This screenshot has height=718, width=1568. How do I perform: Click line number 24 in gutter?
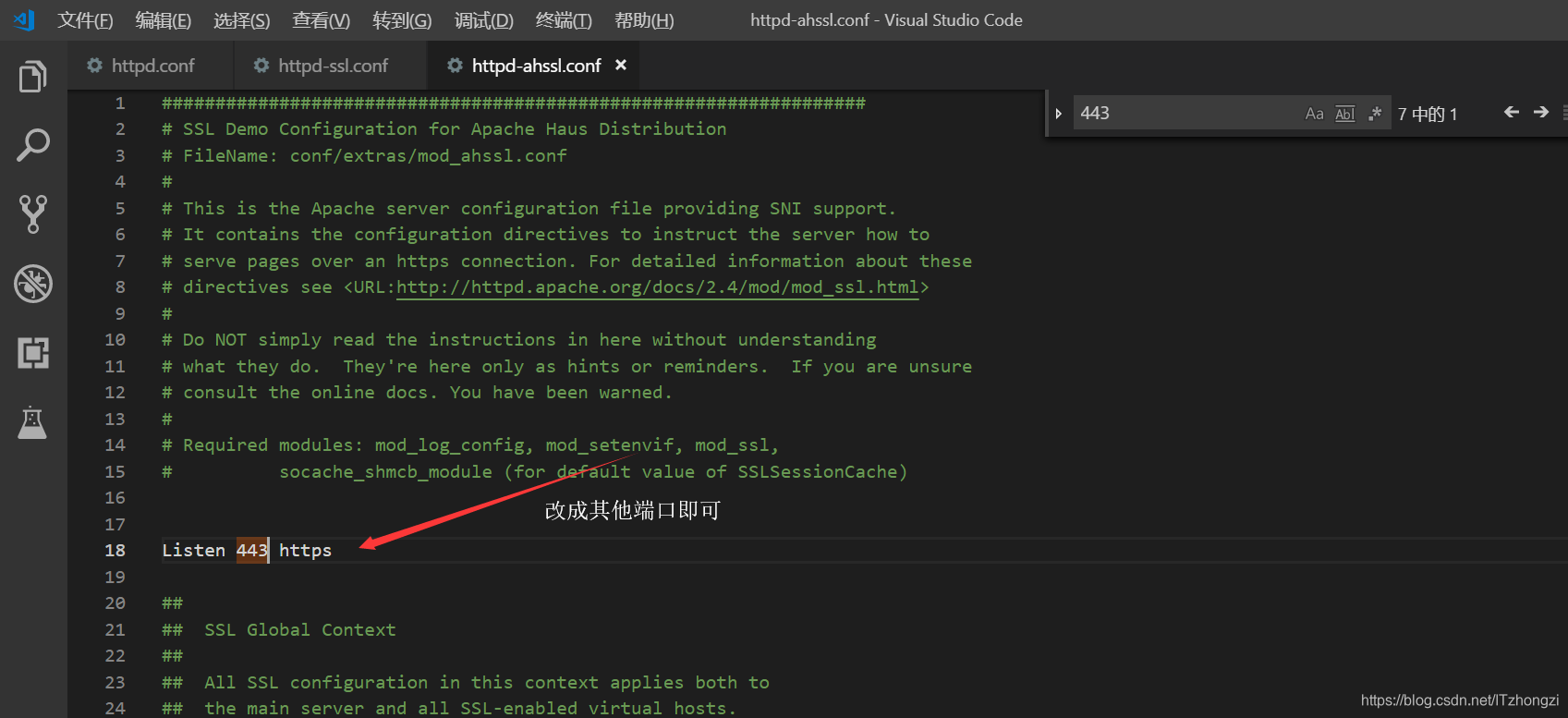point(115,709)
